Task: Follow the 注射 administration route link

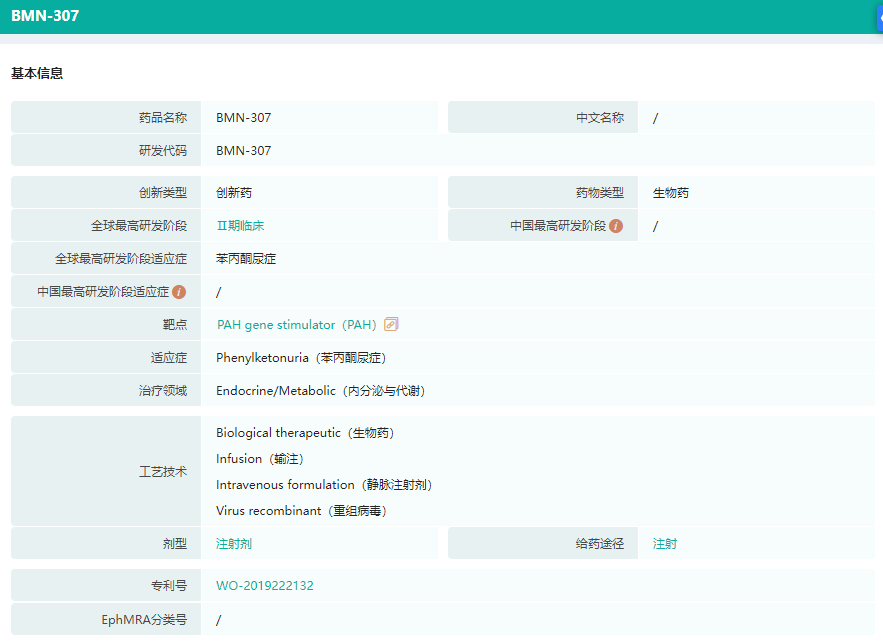Action: tap(665, 544)
